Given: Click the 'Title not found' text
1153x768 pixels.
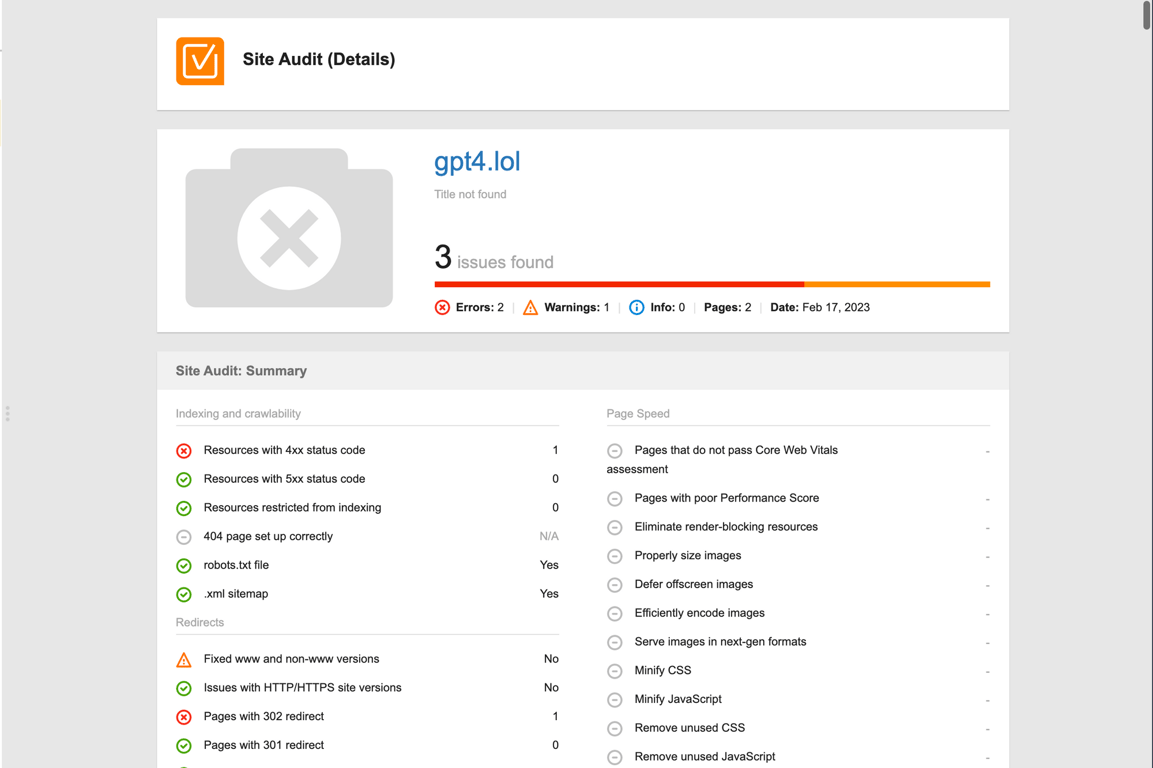Looking at the screenshot, I should coord(470,194).
